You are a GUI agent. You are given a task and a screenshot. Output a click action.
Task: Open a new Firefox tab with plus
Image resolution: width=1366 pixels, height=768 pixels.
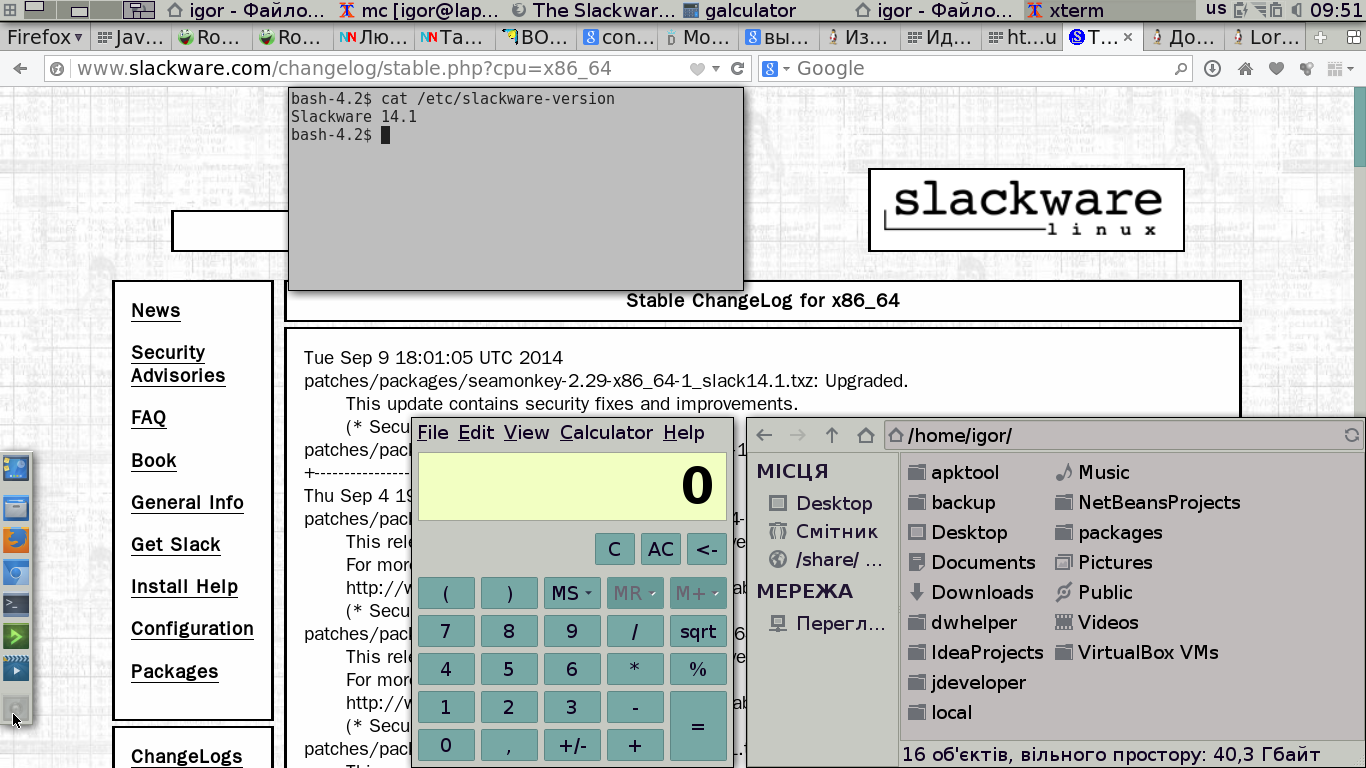pyautogui.click(x=1320, y=37)
